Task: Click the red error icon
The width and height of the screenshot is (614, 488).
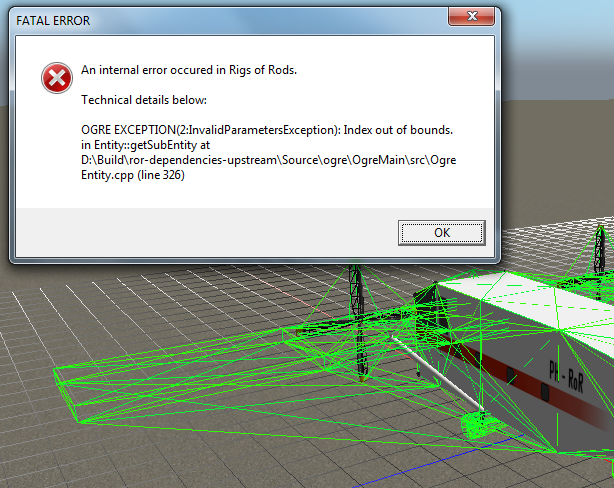Action: coord(57,78)
